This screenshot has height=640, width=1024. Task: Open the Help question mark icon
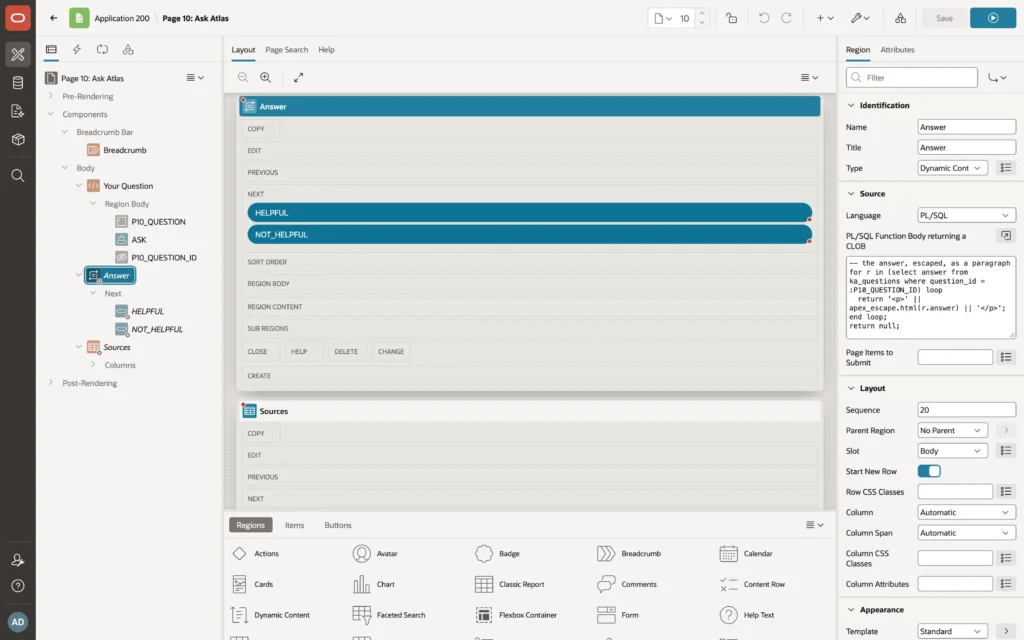click(18, 586)
